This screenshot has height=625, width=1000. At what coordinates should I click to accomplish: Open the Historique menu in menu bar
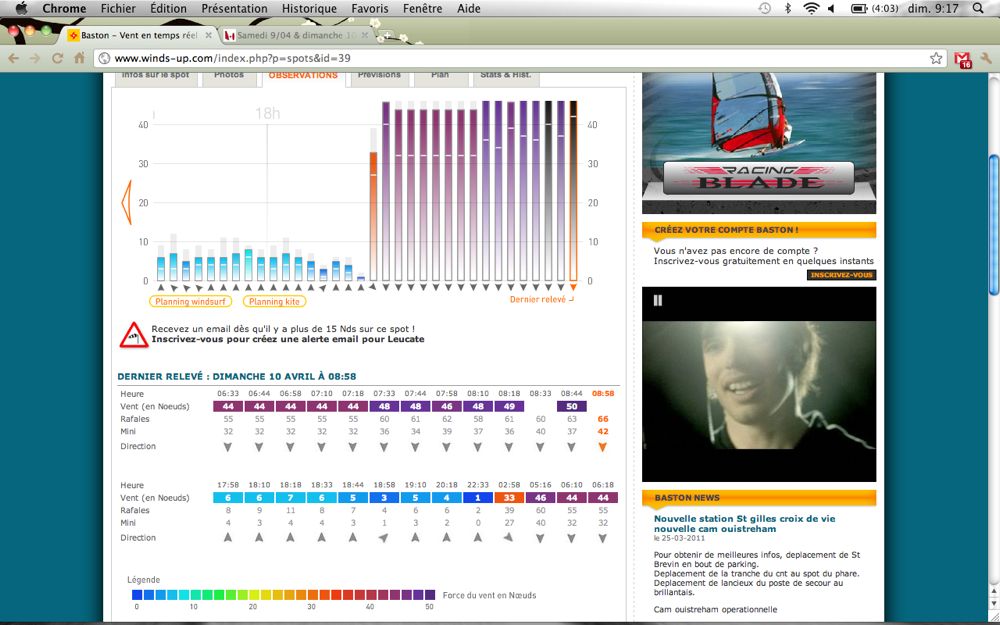point(309,8)
